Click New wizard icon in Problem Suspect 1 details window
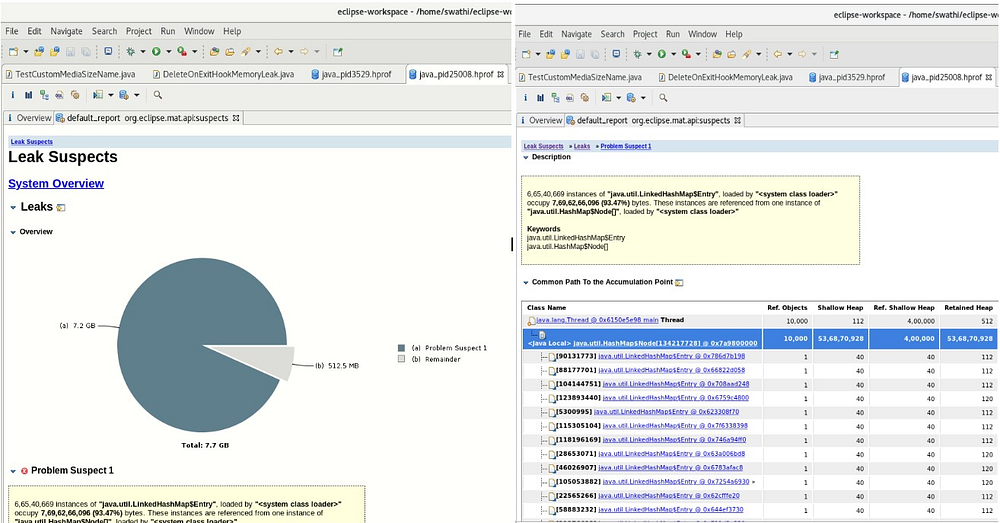The width and height of the screenshot is (1000, 523). click(526, 54)
